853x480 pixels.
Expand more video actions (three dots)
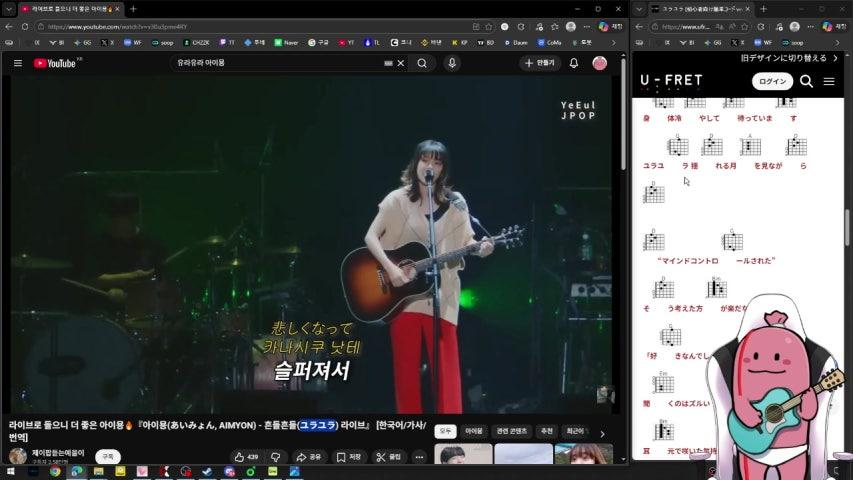click(x=419, y=457)
